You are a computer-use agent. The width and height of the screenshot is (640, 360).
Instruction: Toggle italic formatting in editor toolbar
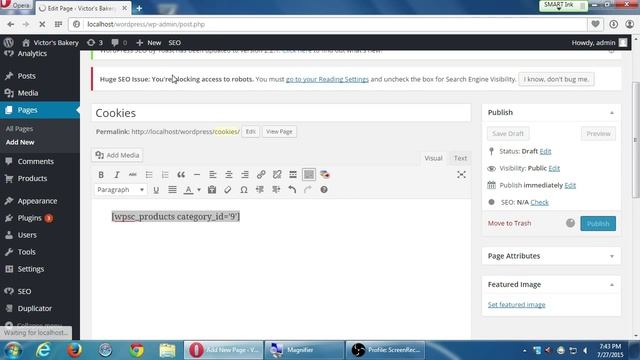coord(117,175)
